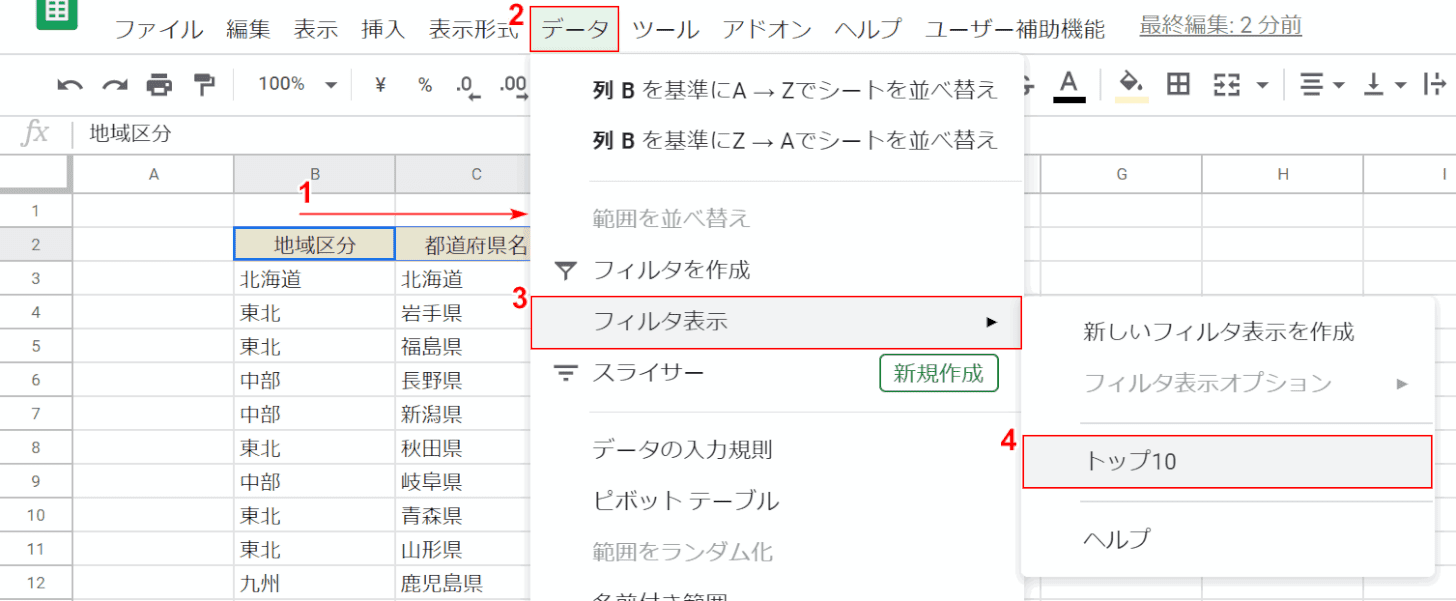Click cell containing 福島県

click(x=463, y=347)
